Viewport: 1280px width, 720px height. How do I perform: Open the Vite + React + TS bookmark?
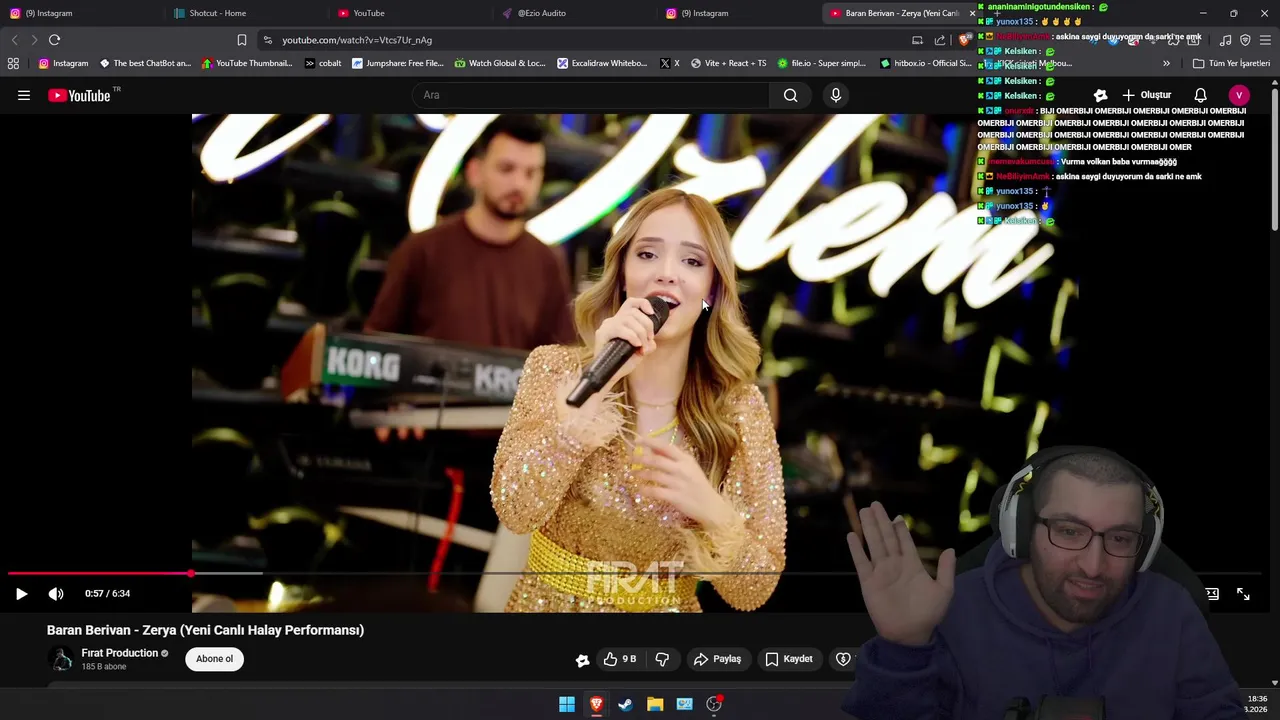tap(728, 63)
